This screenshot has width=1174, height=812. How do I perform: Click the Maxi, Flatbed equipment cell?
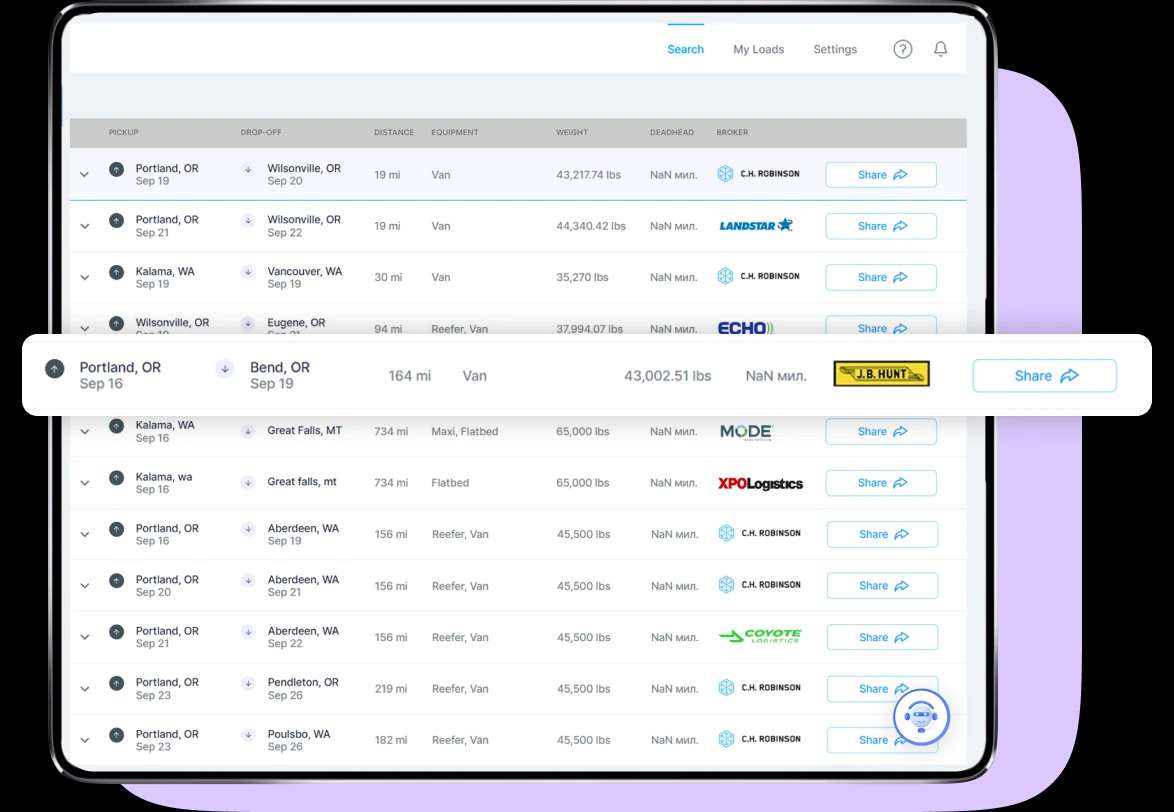click(x=464, y=431)
